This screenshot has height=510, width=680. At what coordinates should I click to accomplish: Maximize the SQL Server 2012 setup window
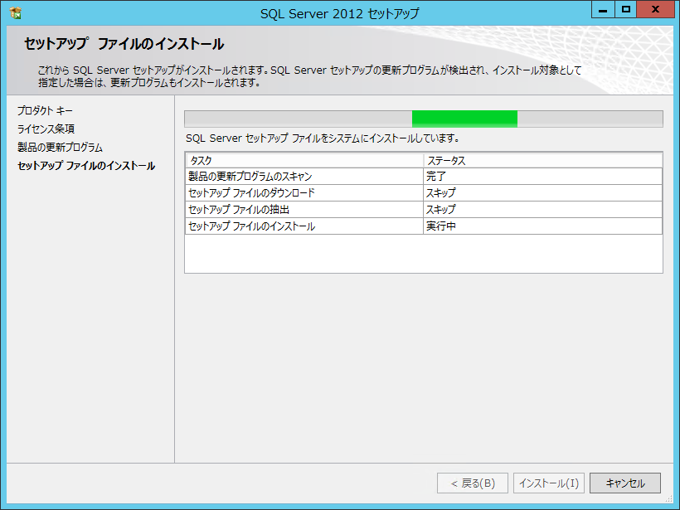[x=625, y=10]
